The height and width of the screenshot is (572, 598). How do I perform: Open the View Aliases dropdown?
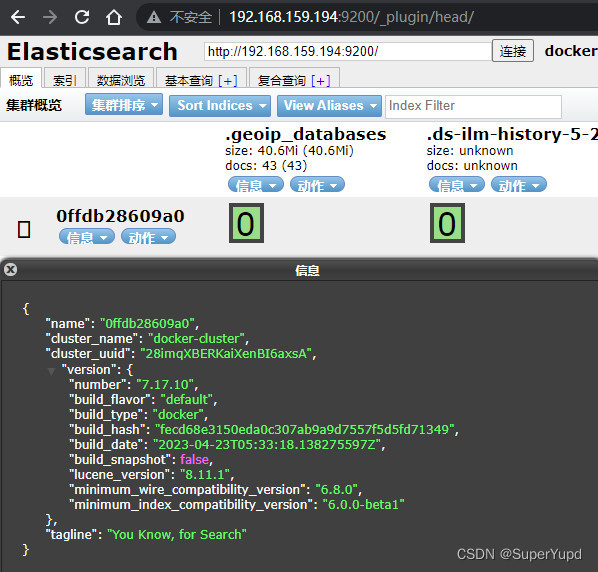coord(329,106)
